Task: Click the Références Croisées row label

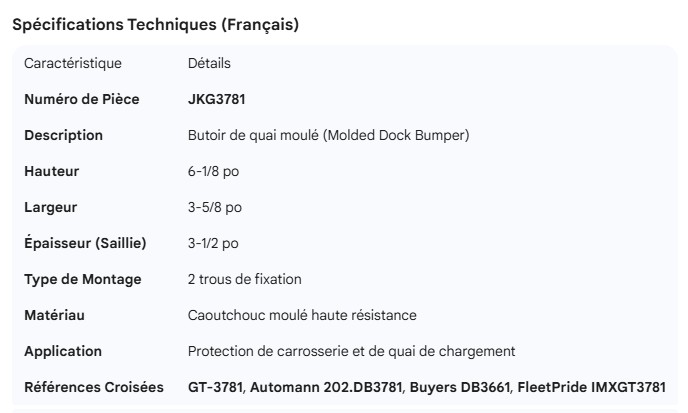Action: click(x=94, y=387)
